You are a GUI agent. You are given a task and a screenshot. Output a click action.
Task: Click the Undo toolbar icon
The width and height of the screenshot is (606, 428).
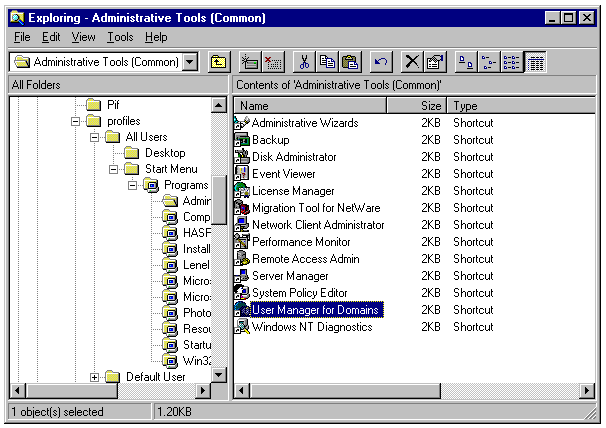pos(380,62)
